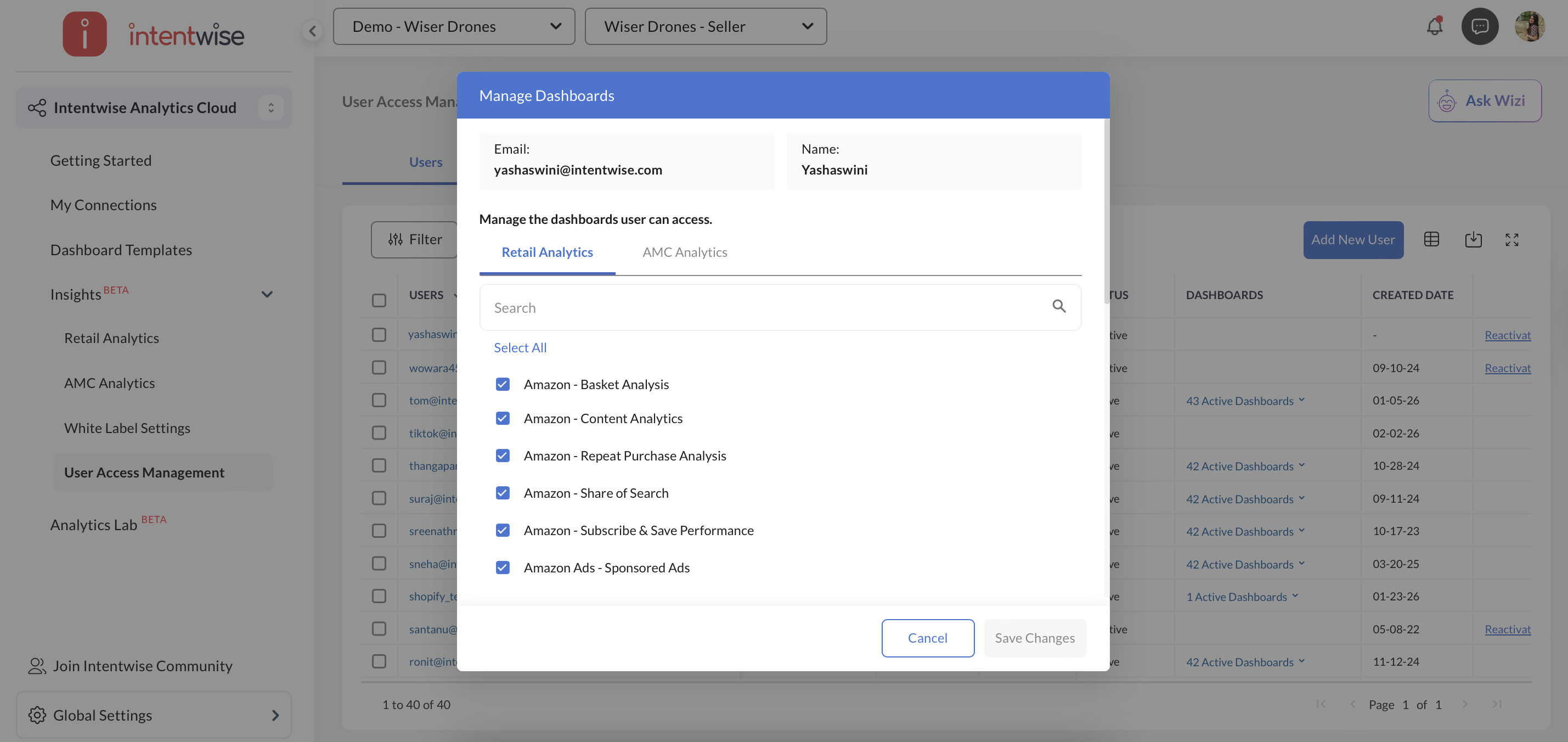Image resolution: width=1568 pixels, height=742 pixels.
Task: Toggle Amazon Ads - Sponsored Ads checkbox
Action: (502, 567)
